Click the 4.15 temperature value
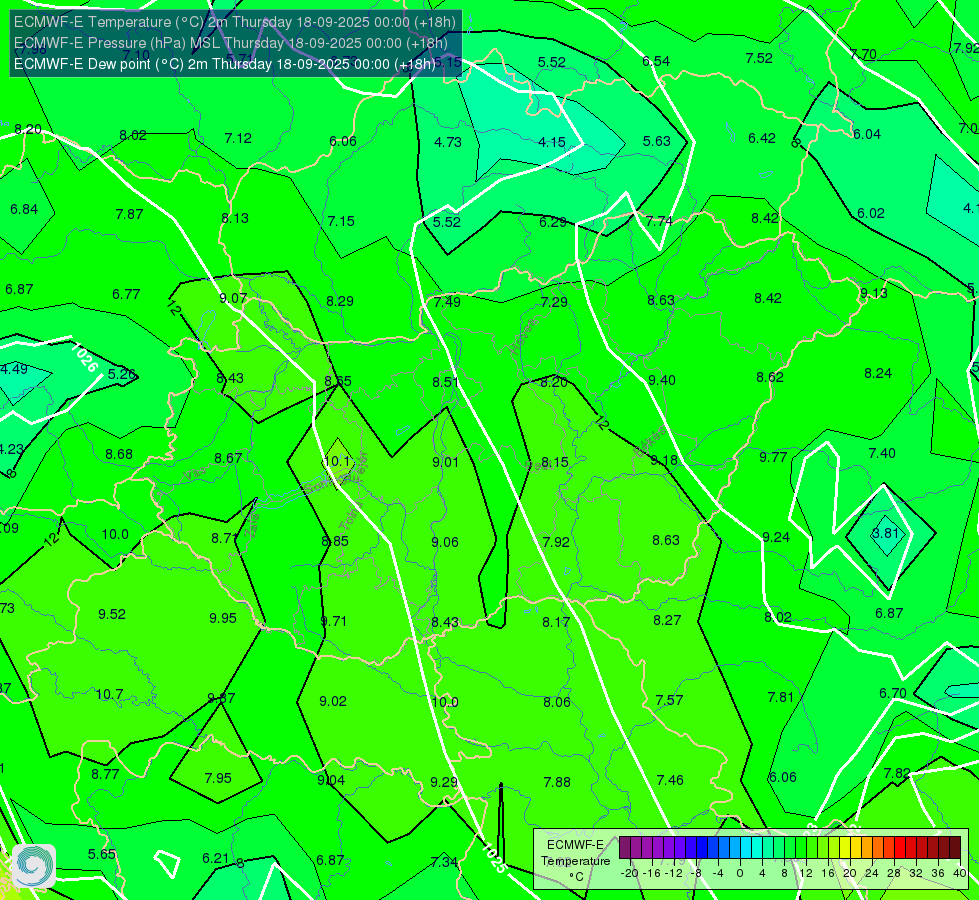The width and height of the screenshot is (979, 900). point(552,142)
